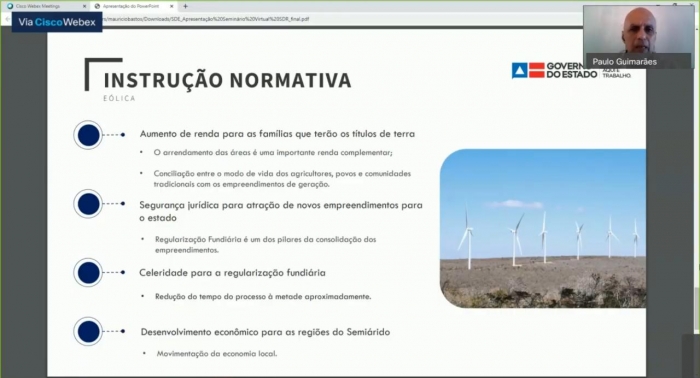Click blue circle beside 'Celeridade'
Screen dimensions: 700x378
coord(88,273)
